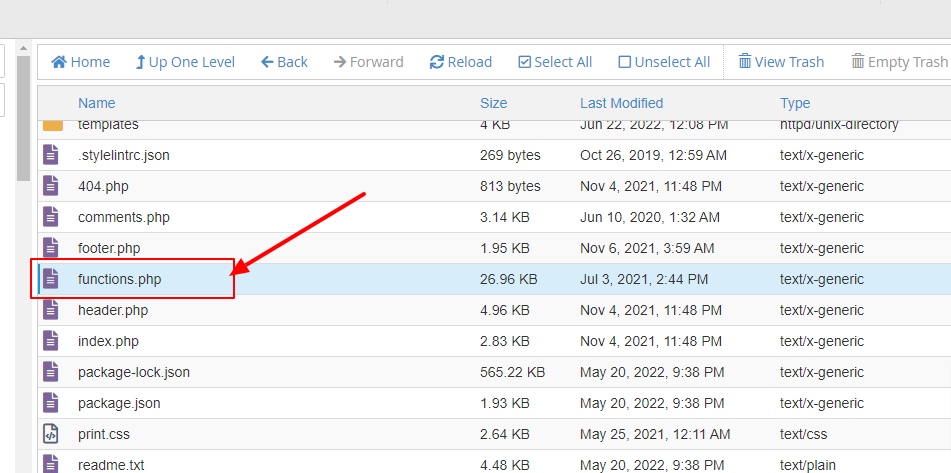951x473 pixels.
Task: Reload the file list
Action: pos(461,62)
